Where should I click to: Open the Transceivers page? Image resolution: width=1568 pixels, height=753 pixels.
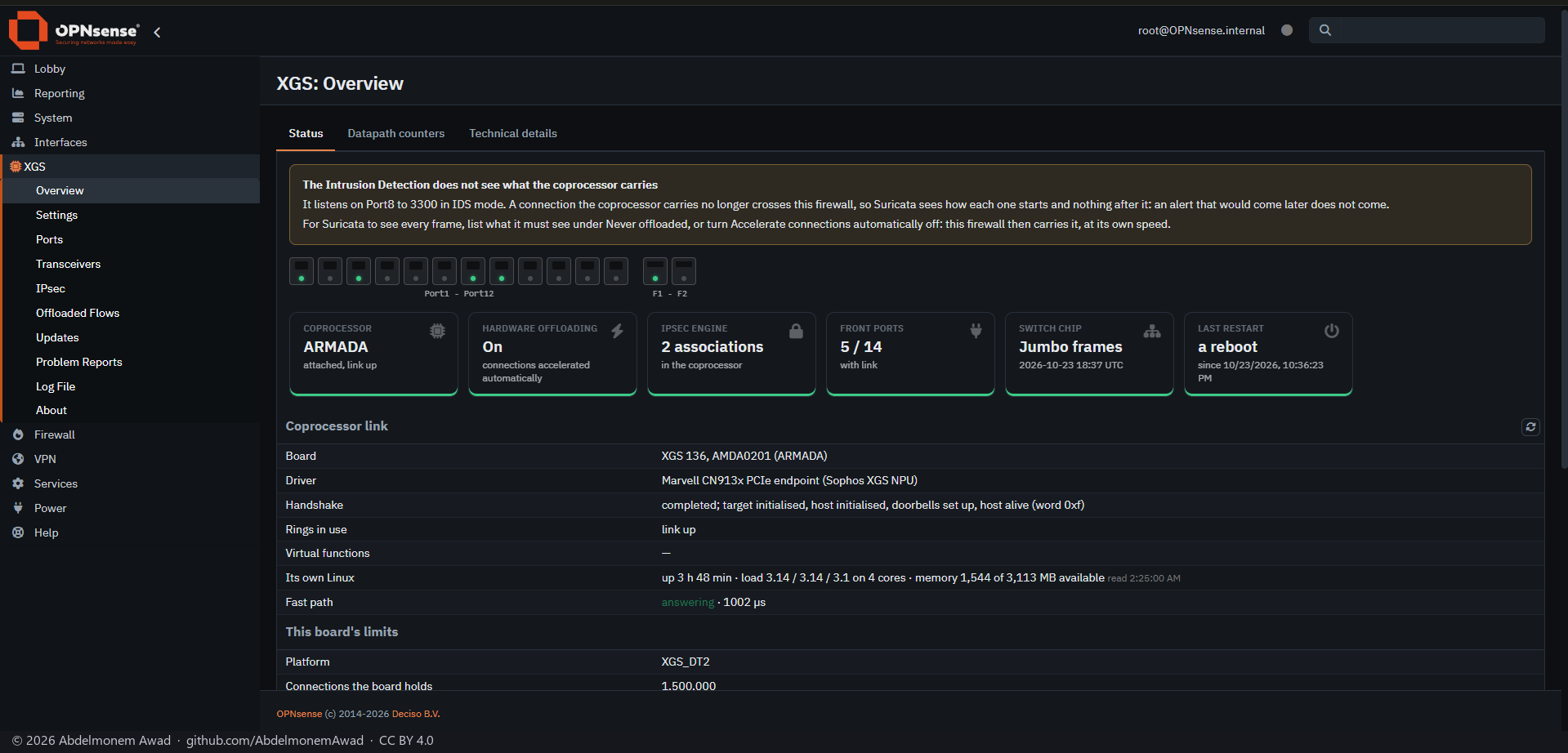[x=132, y=264]
